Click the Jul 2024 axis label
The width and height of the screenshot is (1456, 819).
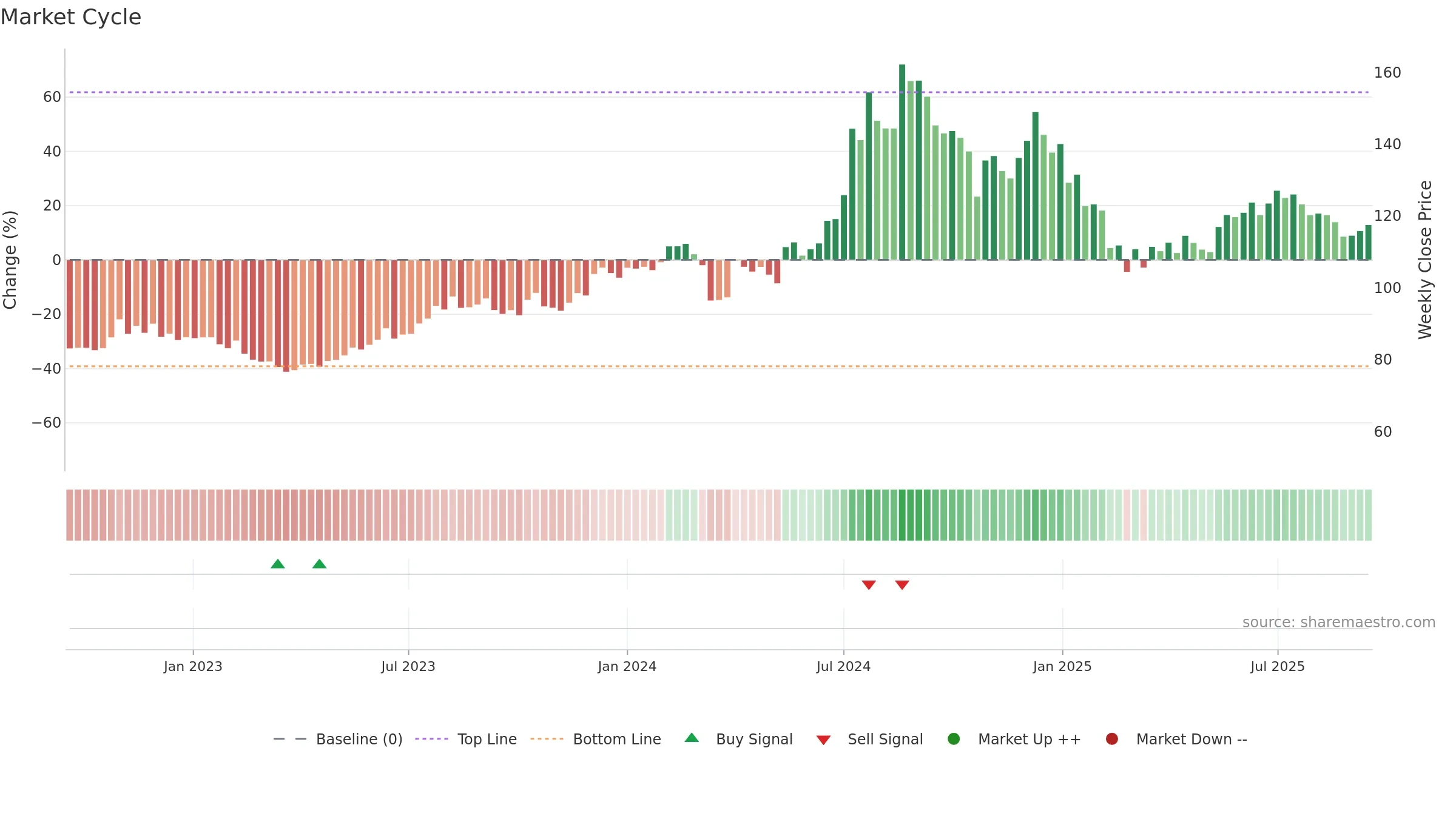(x=843, y=666)
